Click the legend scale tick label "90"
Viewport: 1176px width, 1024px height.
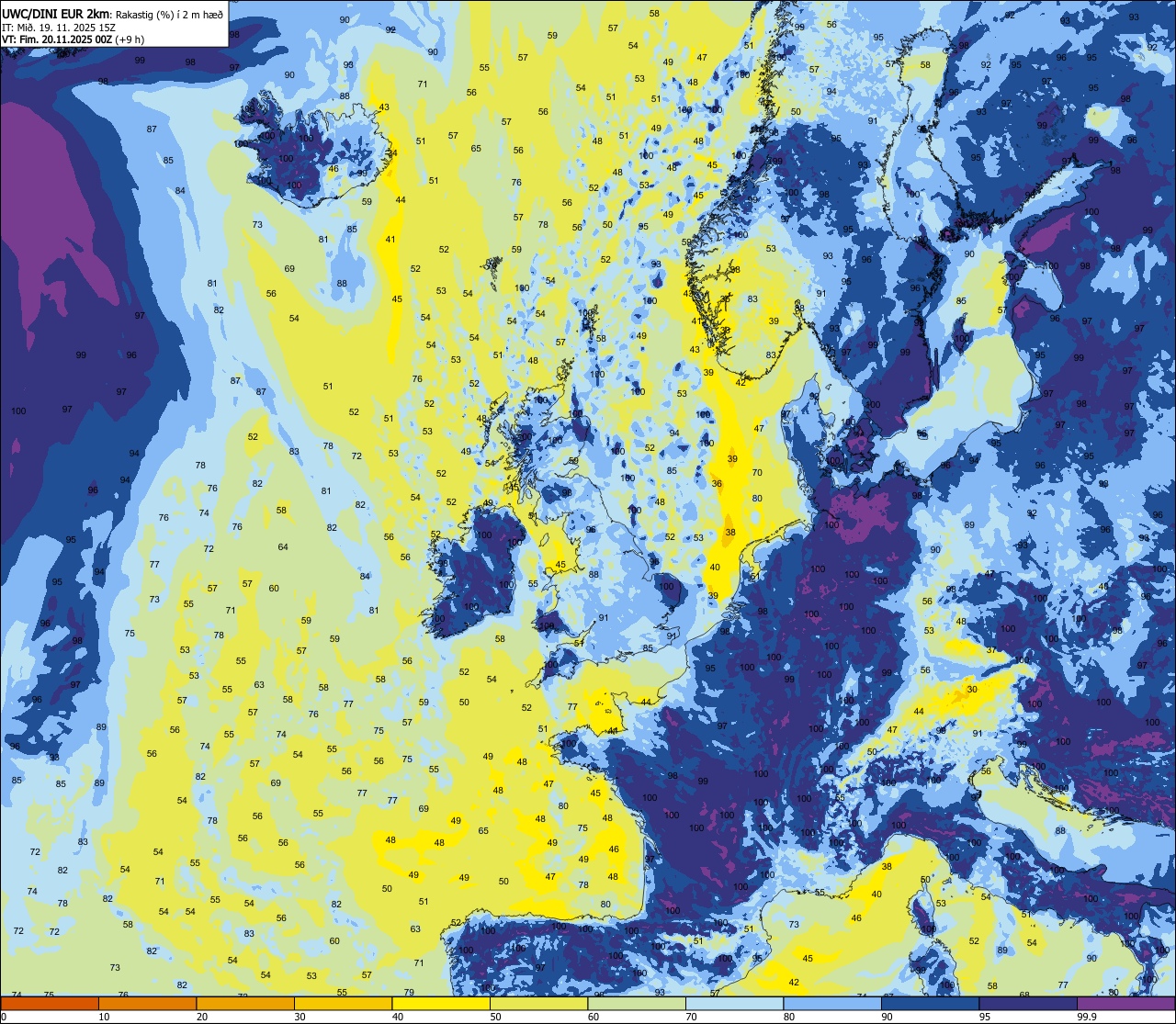click(887, 1017)
